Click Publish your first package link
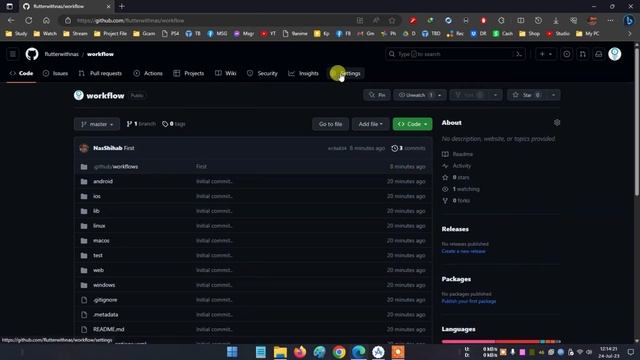 click(469, 301)
